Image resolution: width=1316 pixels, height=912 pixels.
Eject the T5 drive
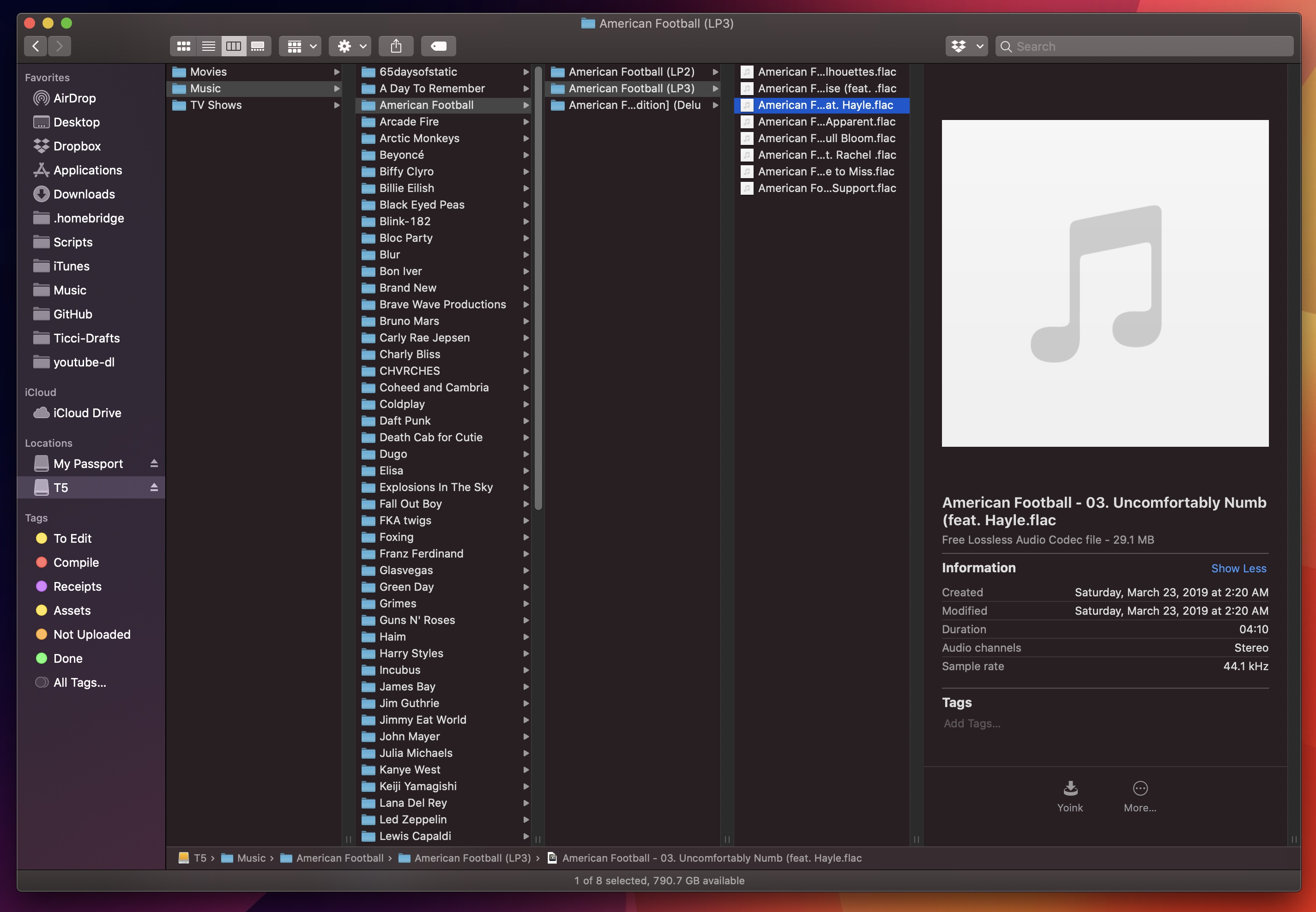[154, 487]
